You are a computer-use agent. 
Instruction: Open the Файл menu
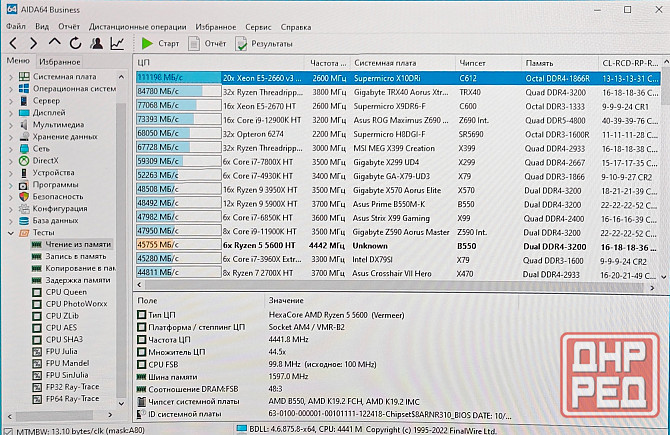point(17,25)
